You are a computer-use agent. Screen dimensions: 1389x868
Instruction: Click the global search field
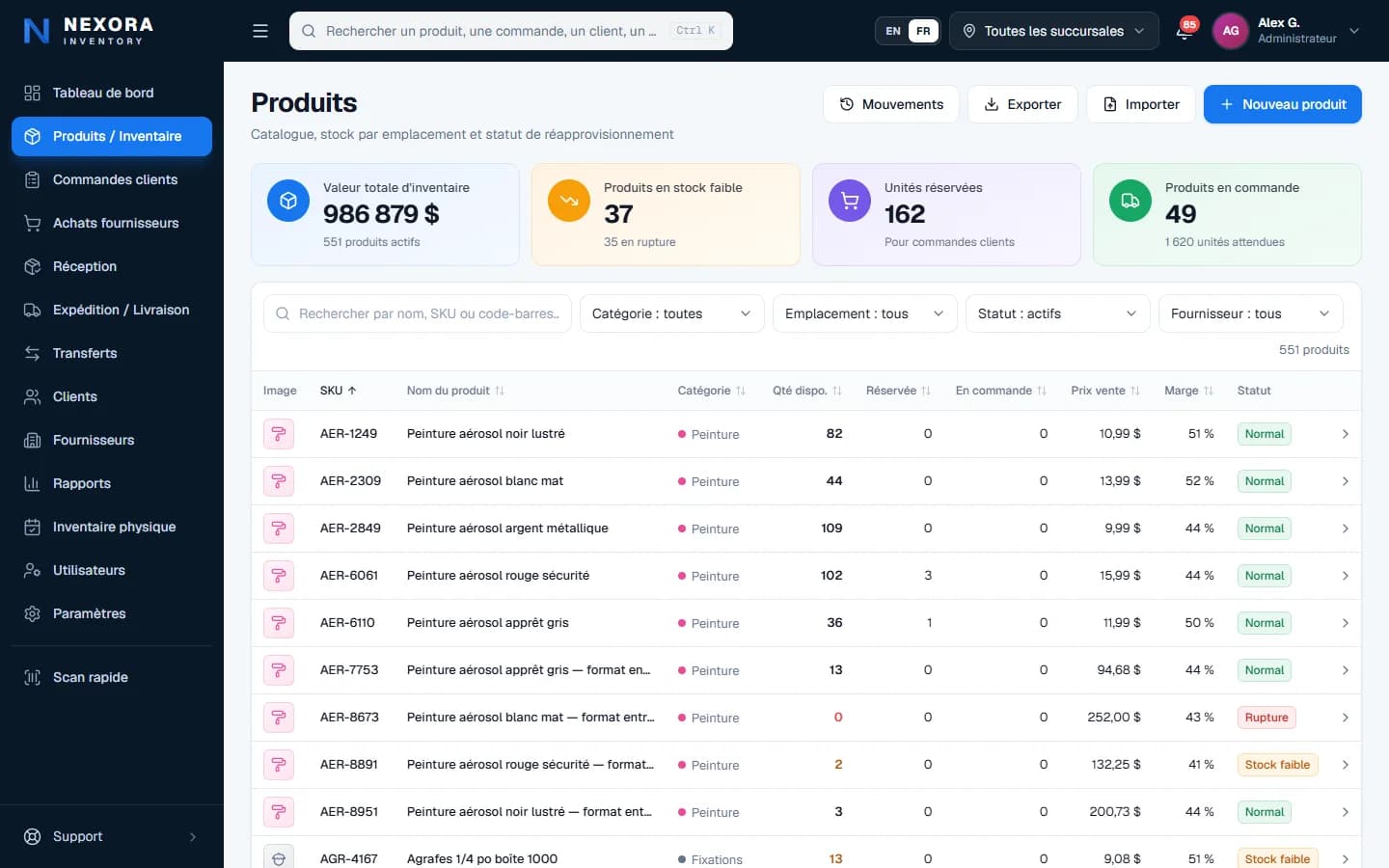pos(511,31)
